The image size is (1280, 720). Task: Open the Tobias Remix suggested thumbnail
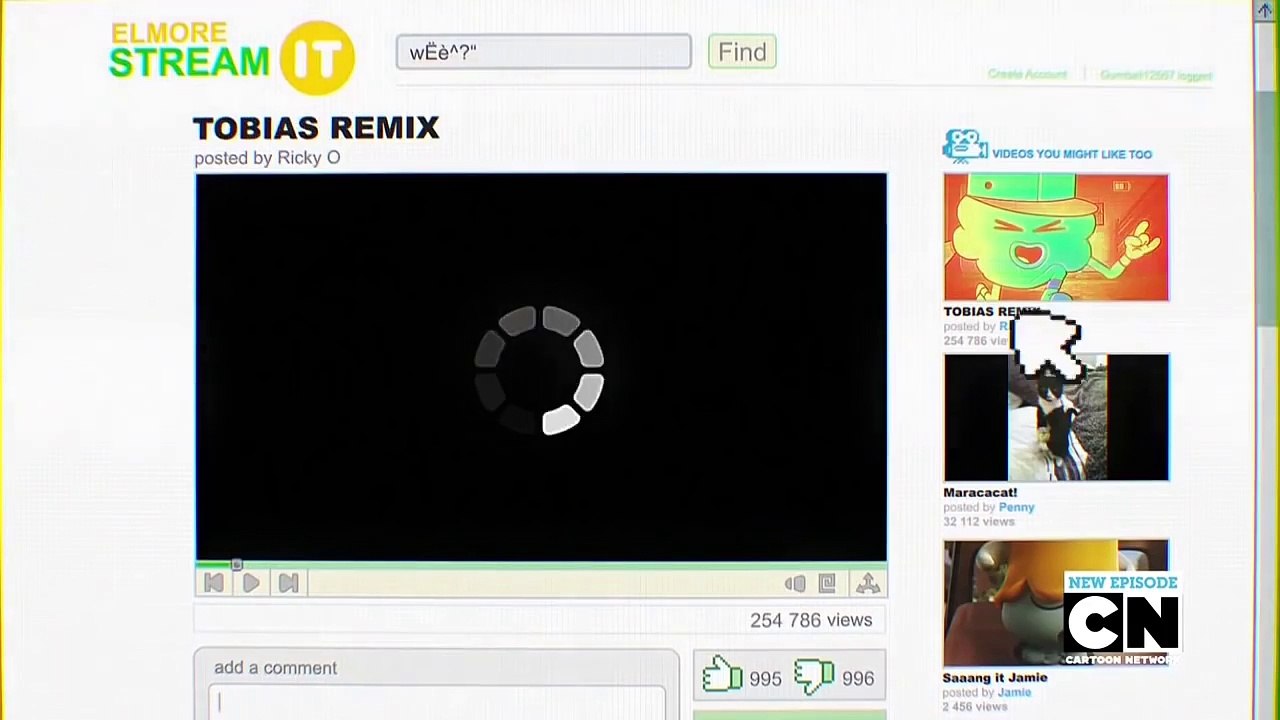pyautogui.click(x=1056, y=238)
